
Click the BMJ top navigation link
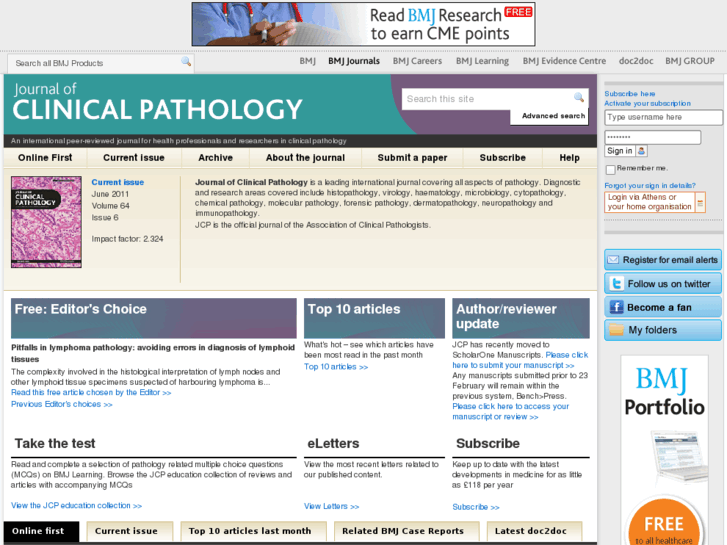(x=307, y=61)
